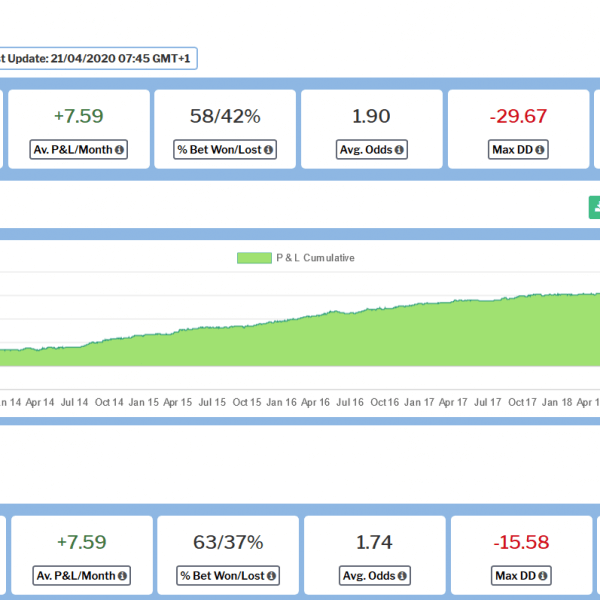
Task: Click the +7.59 value in bottom row
Action: click(82, 542)
